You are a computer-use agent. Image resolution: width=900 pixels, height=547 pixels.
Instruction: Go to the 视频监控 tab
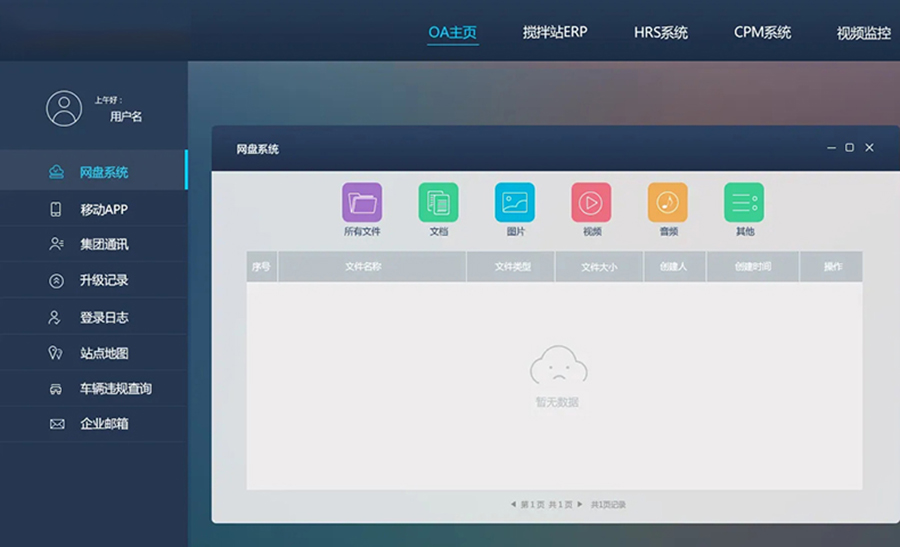coord(863,32)
